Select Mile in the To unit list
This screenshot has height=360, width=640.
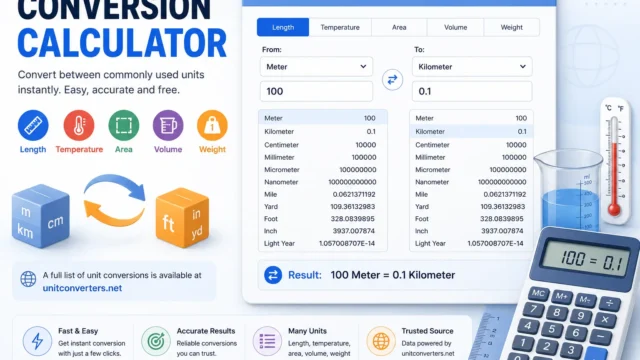(471, 194)
